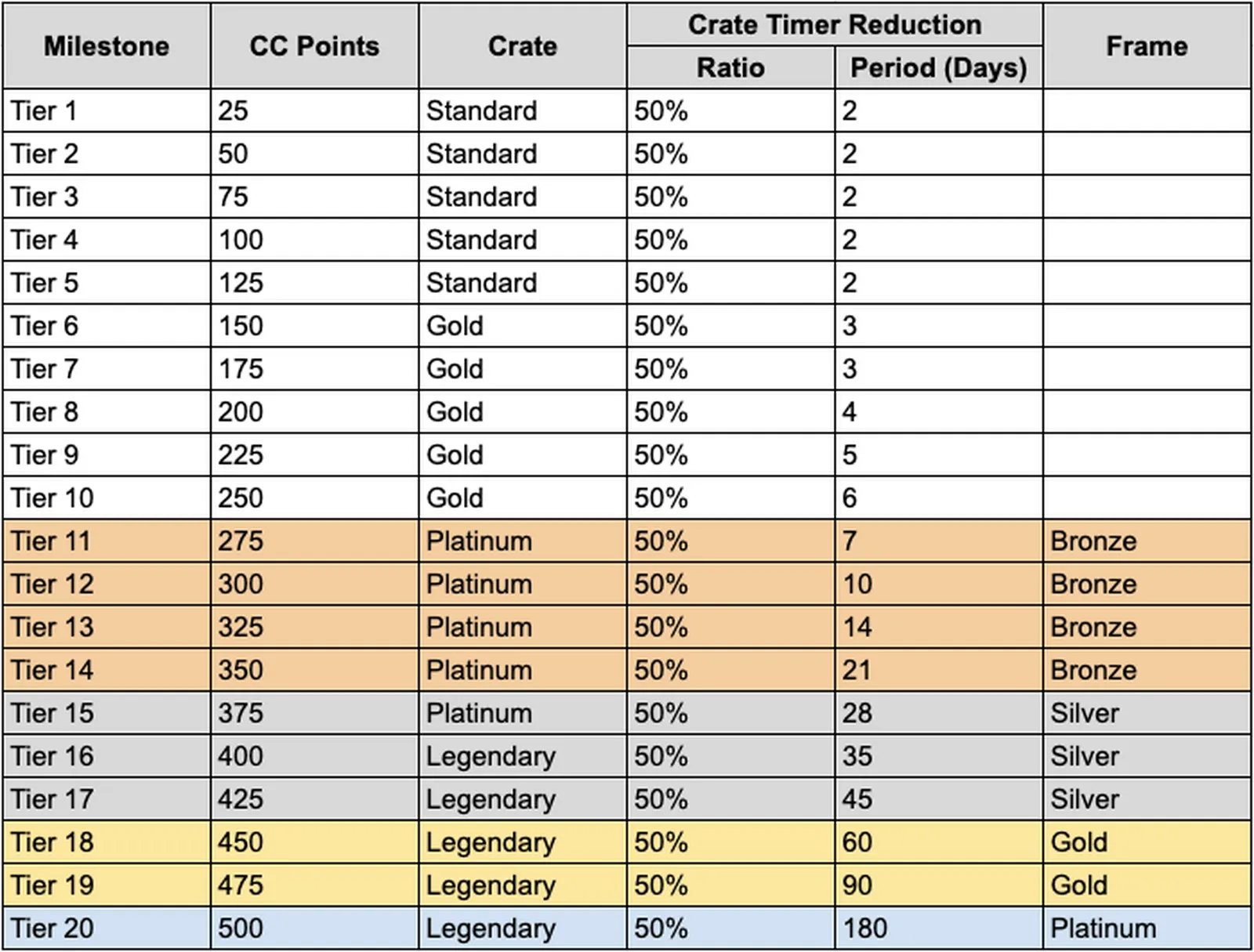Click the Crate column header
Viewport: 1254px width, 952px height.
523,46
